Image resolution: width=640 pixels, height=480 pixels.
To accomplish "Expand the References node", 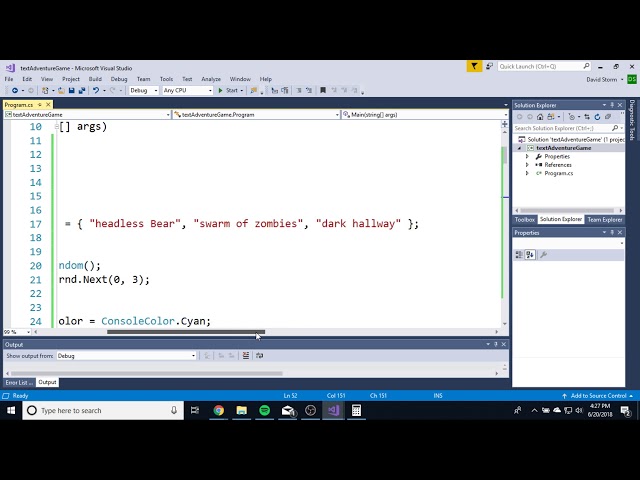I will coord(527,165).
